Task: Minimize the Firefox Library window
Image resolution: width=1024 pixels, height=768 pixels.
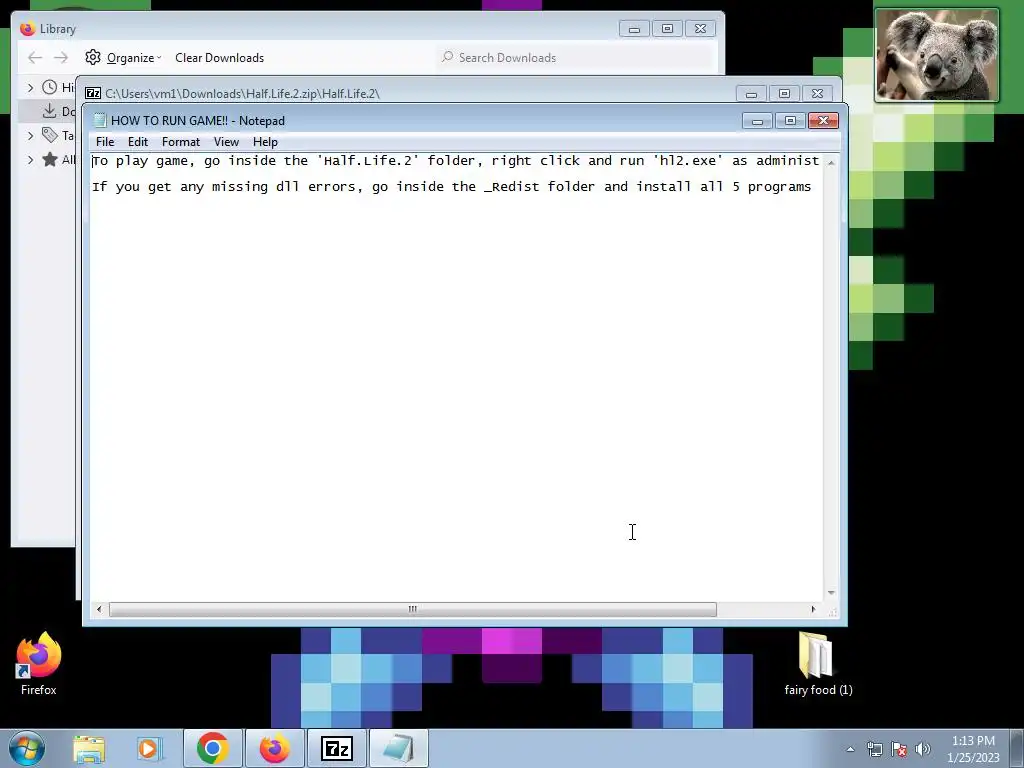Action: point(634,29)
